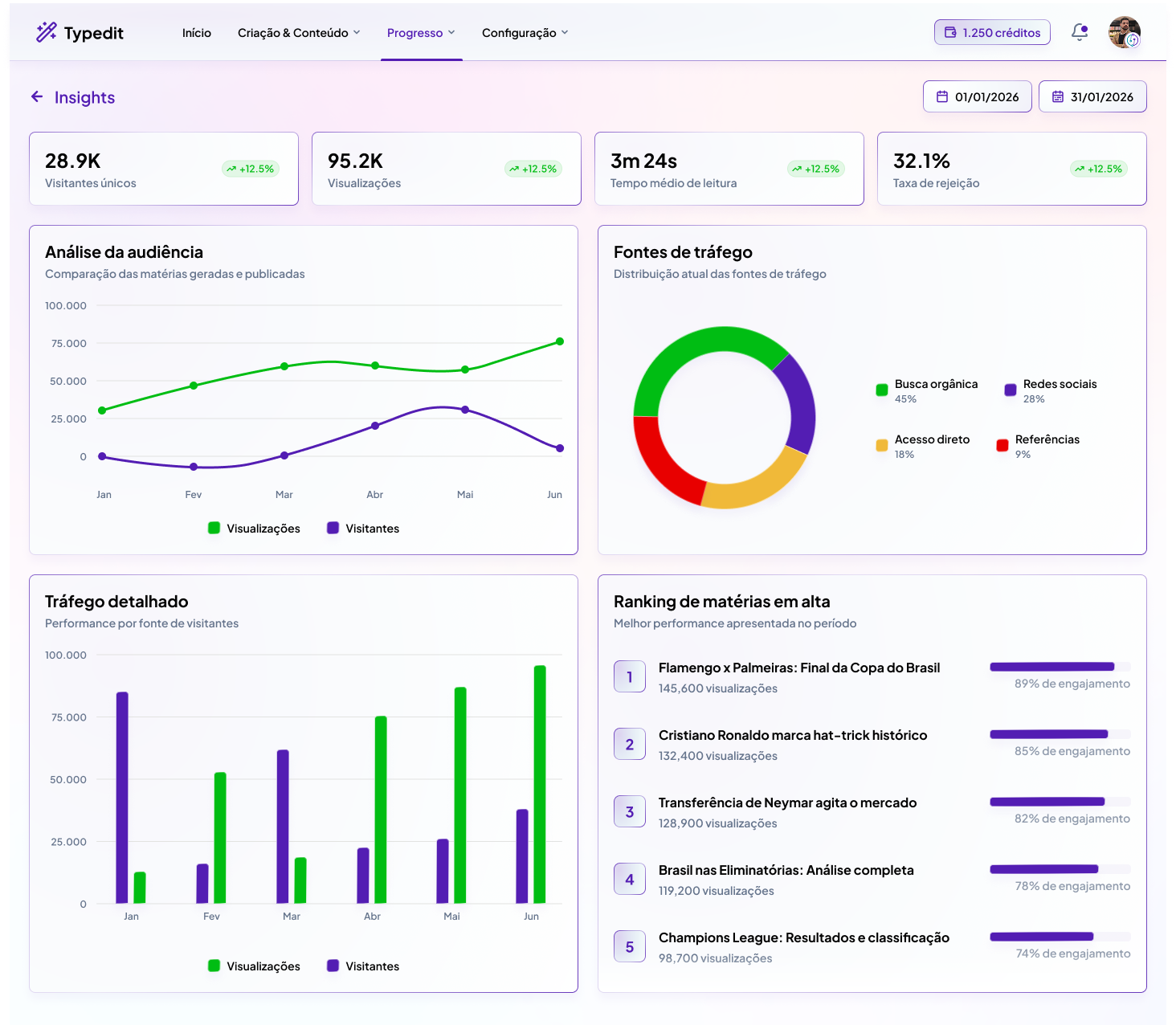The image size is (1176, 1025).
Task: Open Criação & Conteúdo menu label
Action: pyautogui.click(x=293, y=33)
